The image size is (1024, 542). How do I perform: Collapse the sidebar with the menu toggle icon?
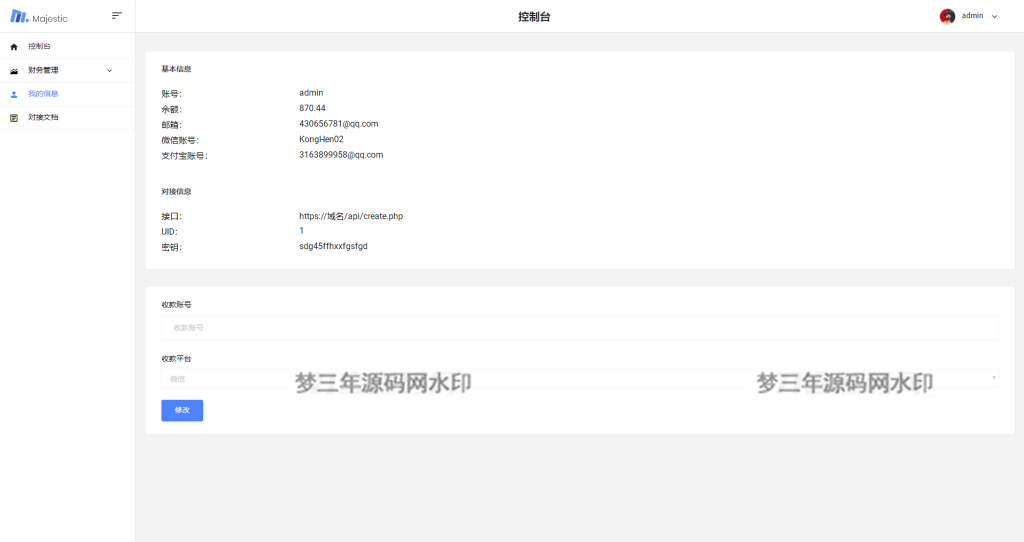[117, 16]
